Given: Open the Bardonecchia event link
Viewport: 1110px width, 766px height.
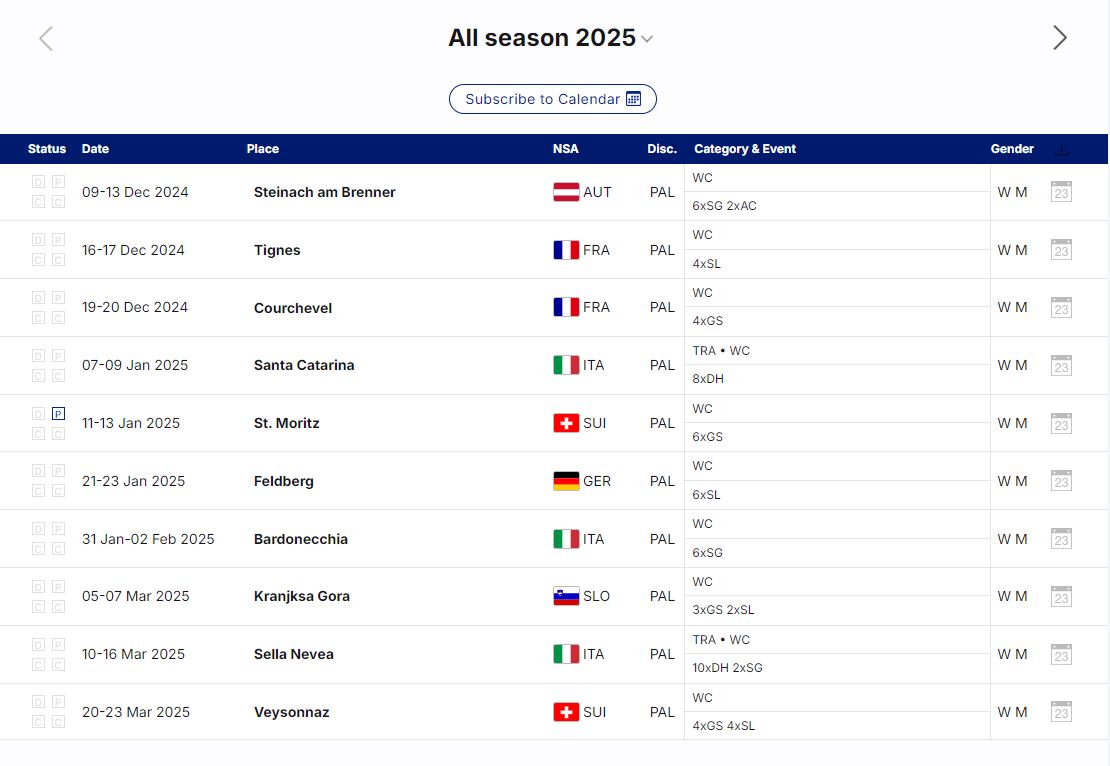Looking at the screenshot, I should (x=301, y=539).
